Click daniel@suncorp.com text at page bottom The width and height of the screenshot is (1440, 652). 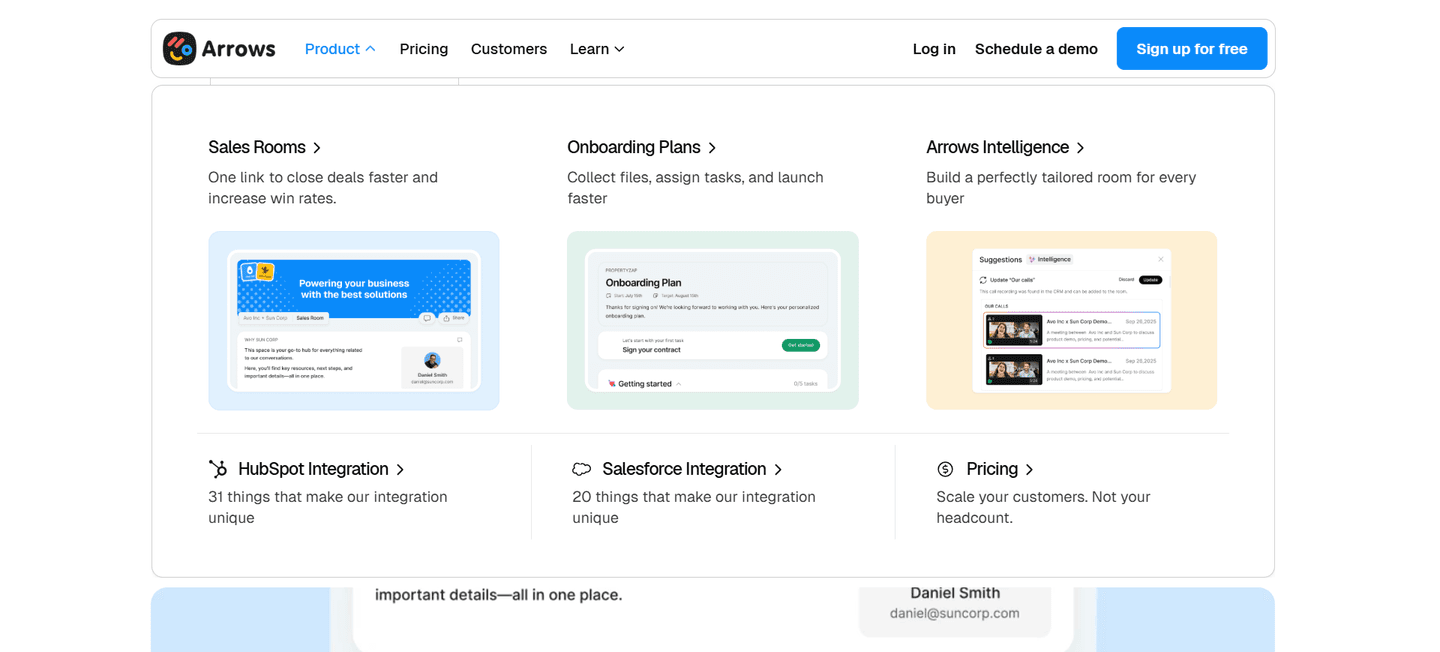coord(955,613)
